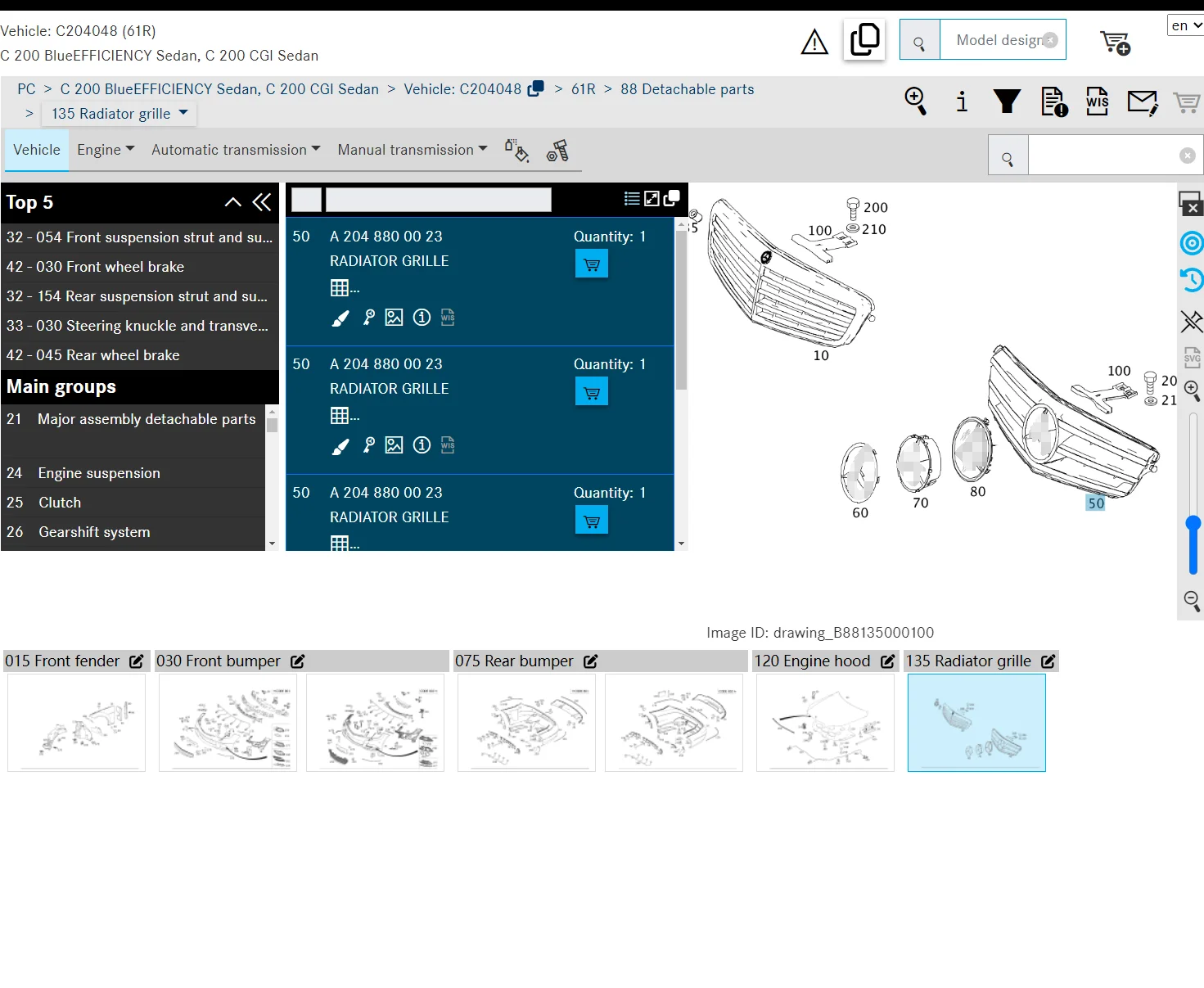1204x988 pixels.
Task: Zoom in the drawing with the magnifier plus
Action: [1193, 392]
